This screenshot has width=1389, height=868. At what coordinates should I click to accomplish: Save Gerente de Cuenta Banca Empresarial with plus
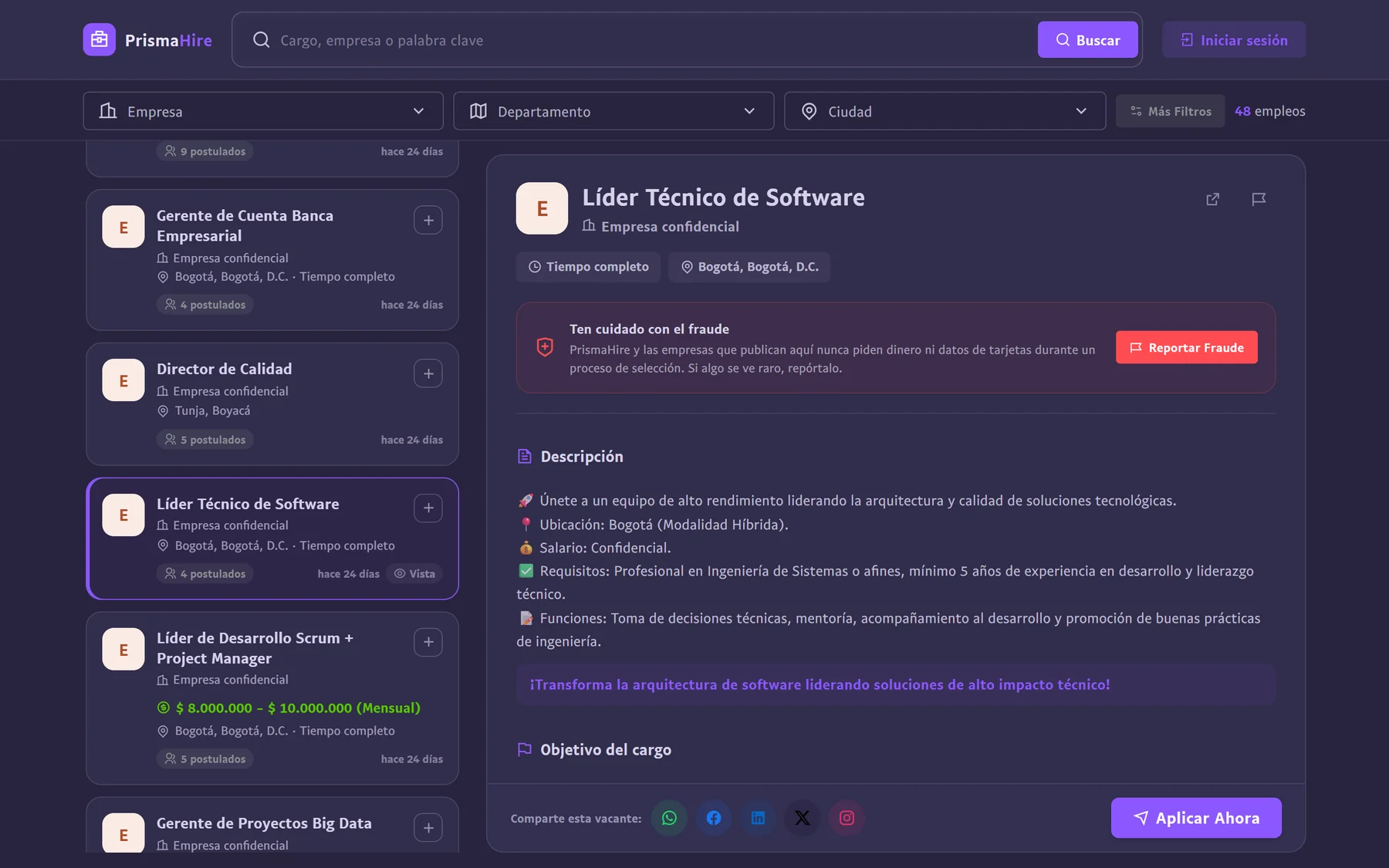[x=428, y=221]
